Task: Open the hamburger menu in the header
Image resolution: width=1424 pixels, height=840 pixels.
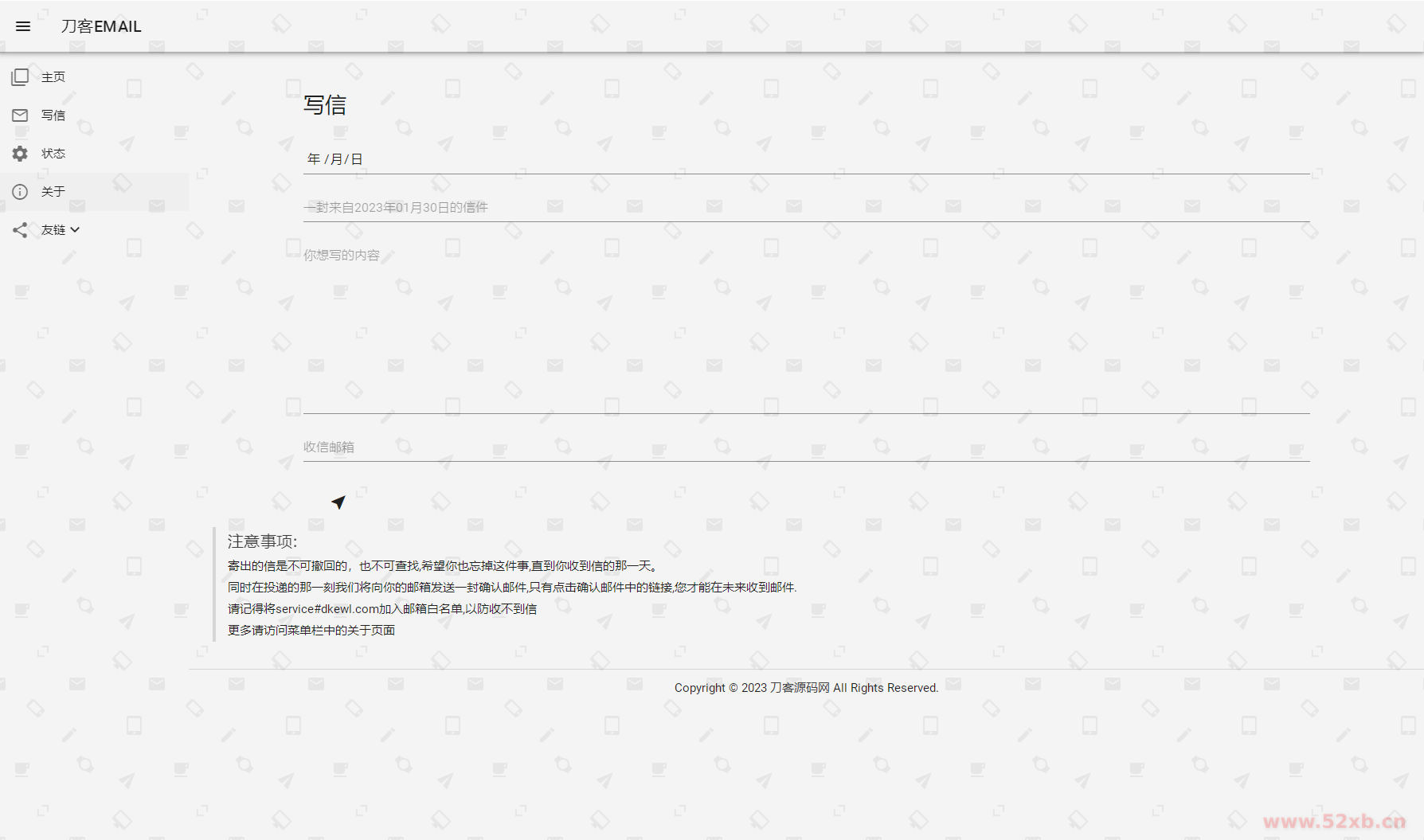Action: (23, 26)
